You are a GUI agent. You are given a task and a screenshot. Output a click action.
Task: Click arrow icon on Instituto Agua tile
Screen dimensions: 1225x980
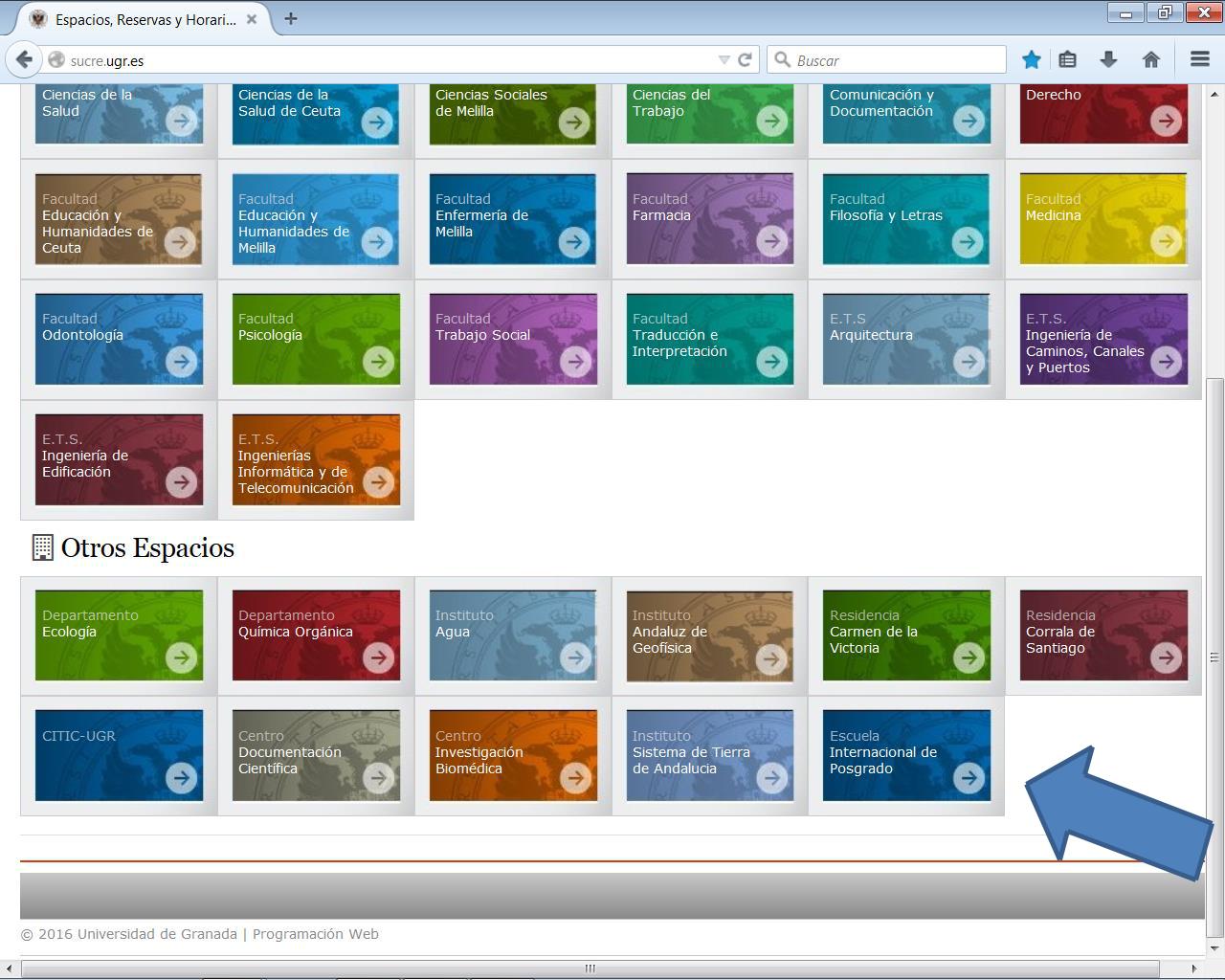pyautogui.click(x=575, y=657)
